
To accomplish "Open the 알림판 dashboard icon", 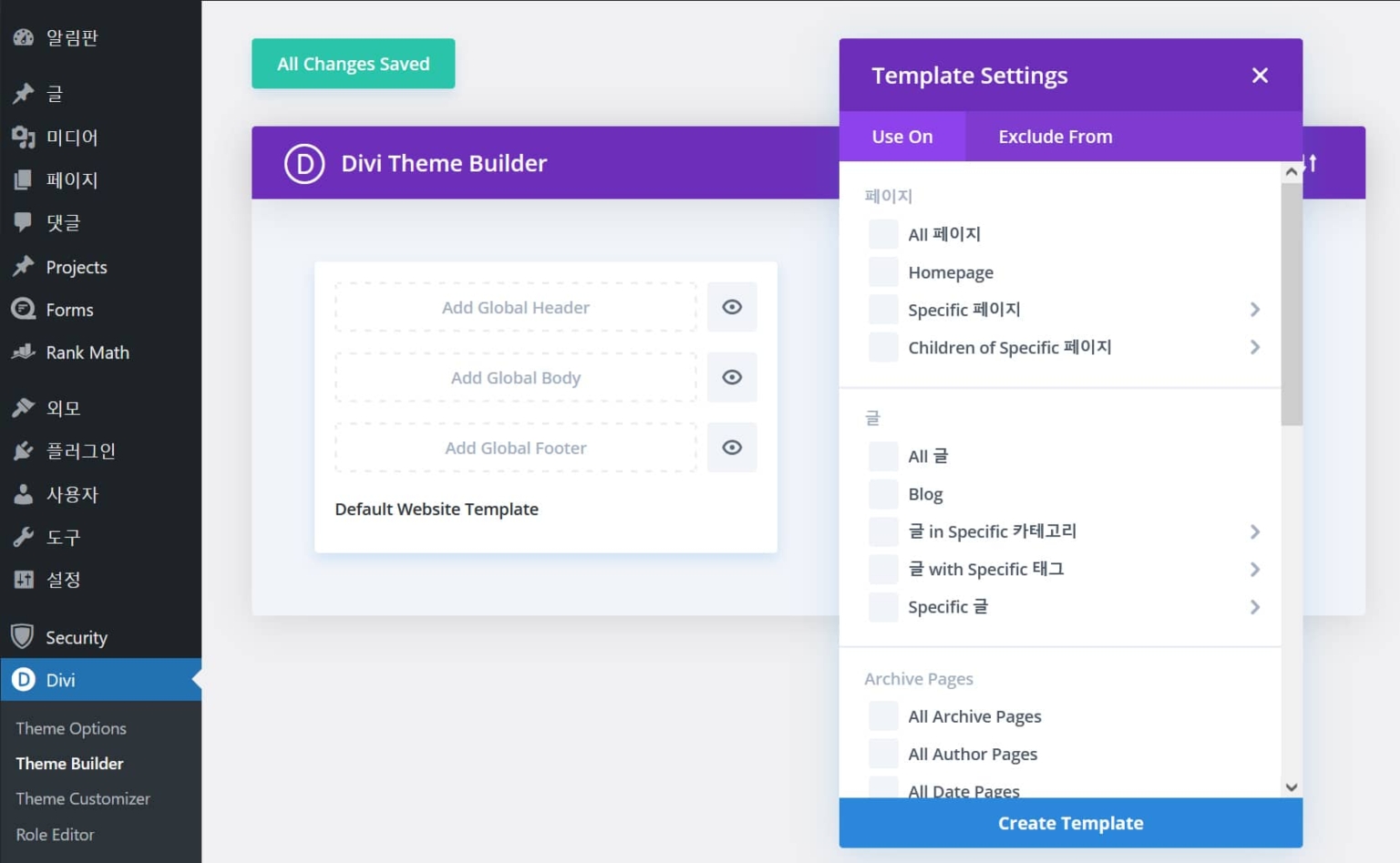I will coord(24,37).
